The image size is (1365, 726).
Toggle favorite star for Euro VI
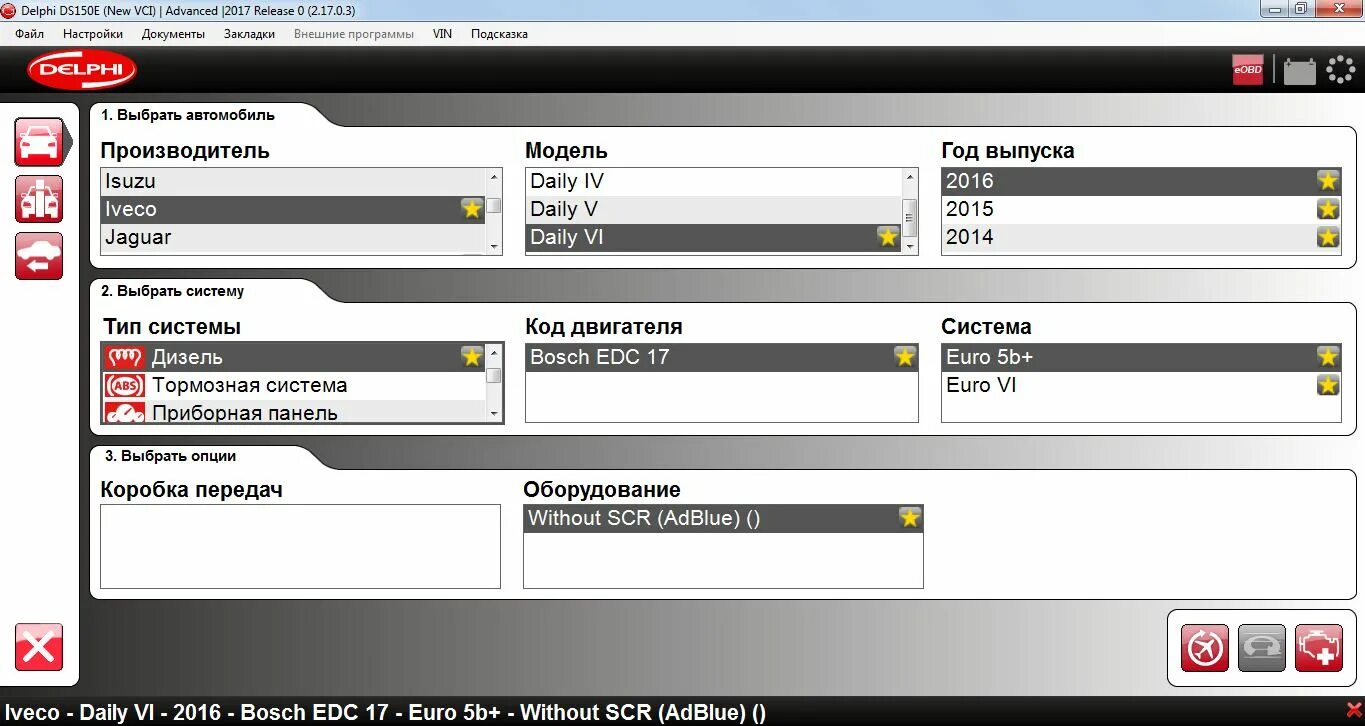(x=1328, y=385)
